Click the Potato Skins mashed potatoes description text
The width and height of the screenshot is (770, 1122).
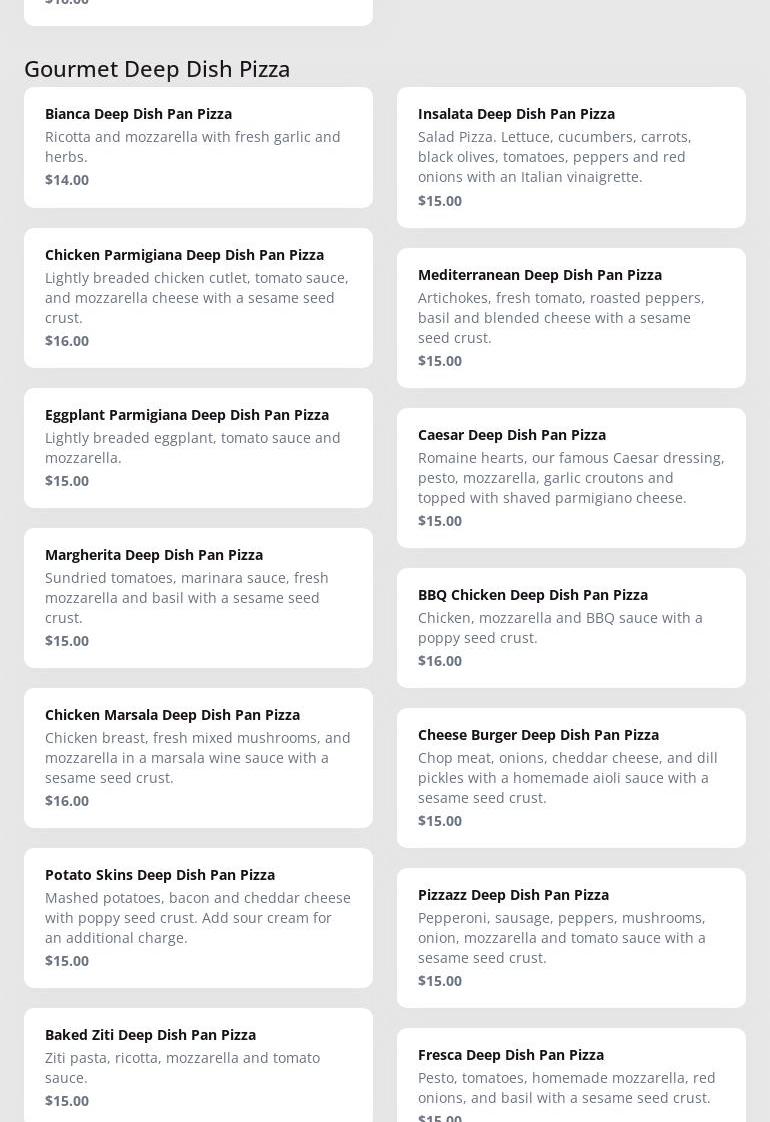click(198, 918)
